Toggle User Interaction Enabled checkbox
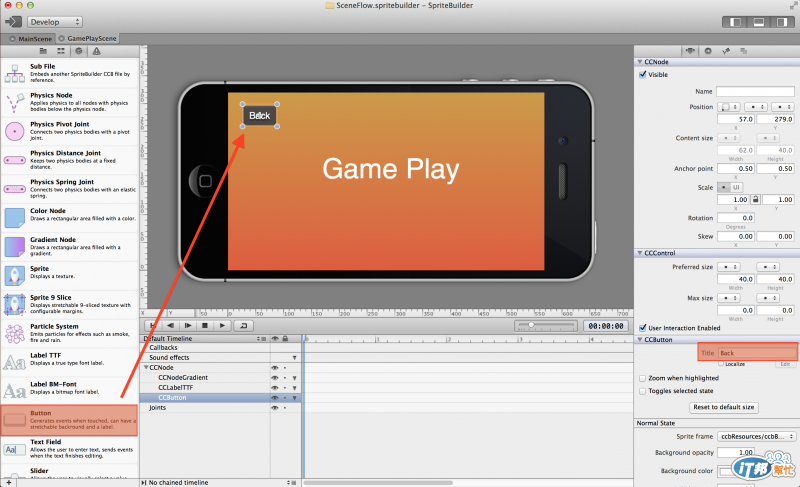 click(x=642, y=328)
